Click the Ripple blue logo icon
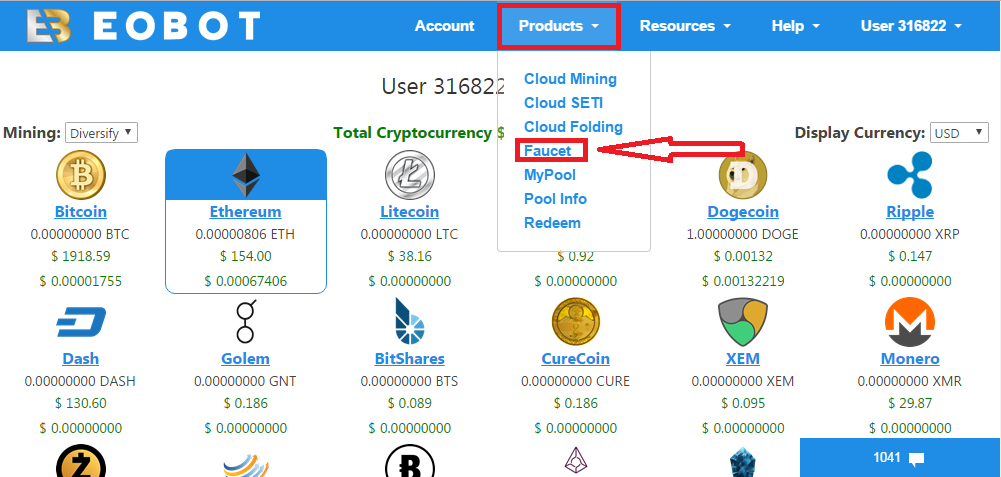This screenshot has height=477, width=1001. (x=910, y=174)
